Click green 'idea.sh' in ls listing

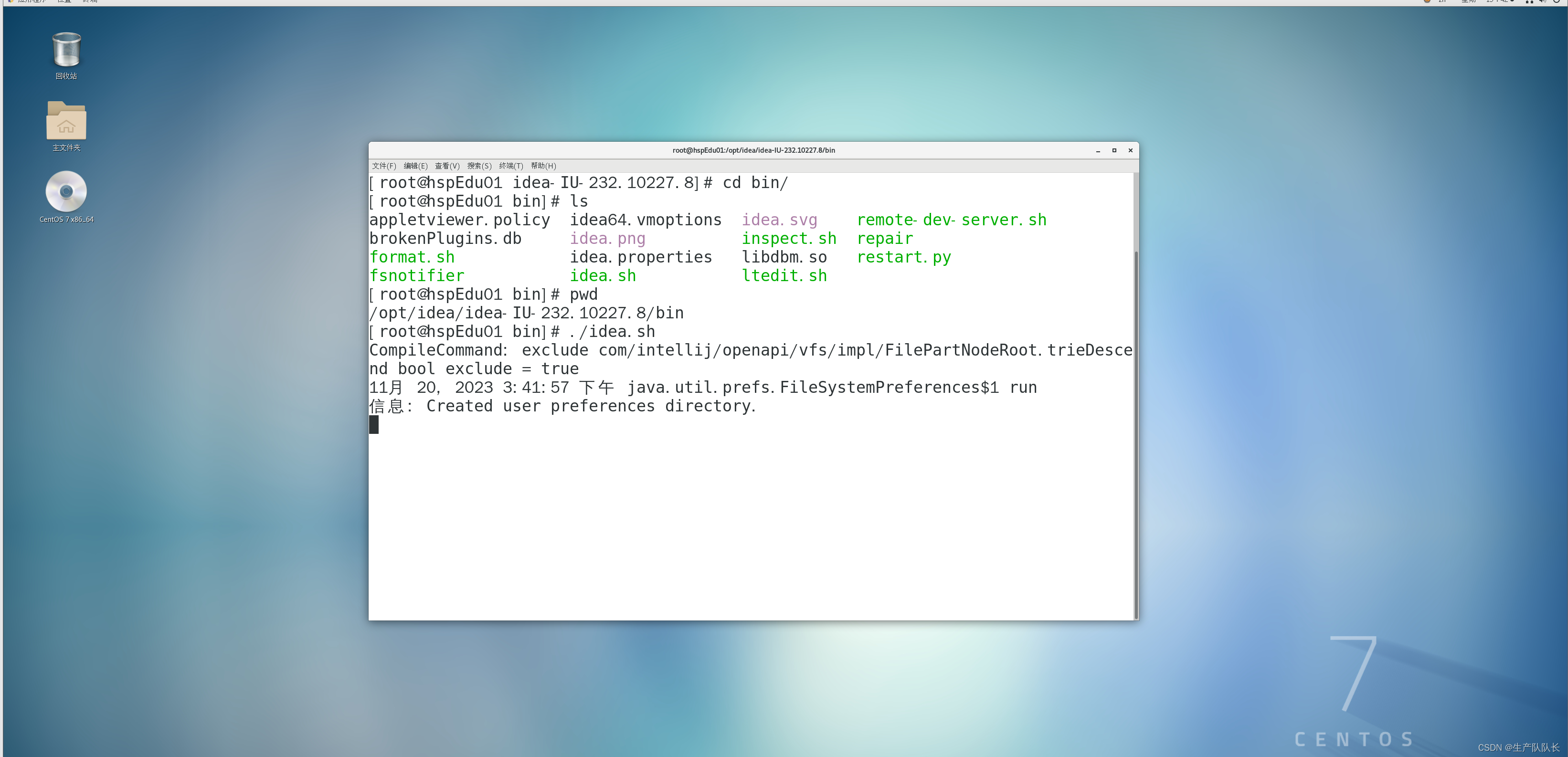603,276
